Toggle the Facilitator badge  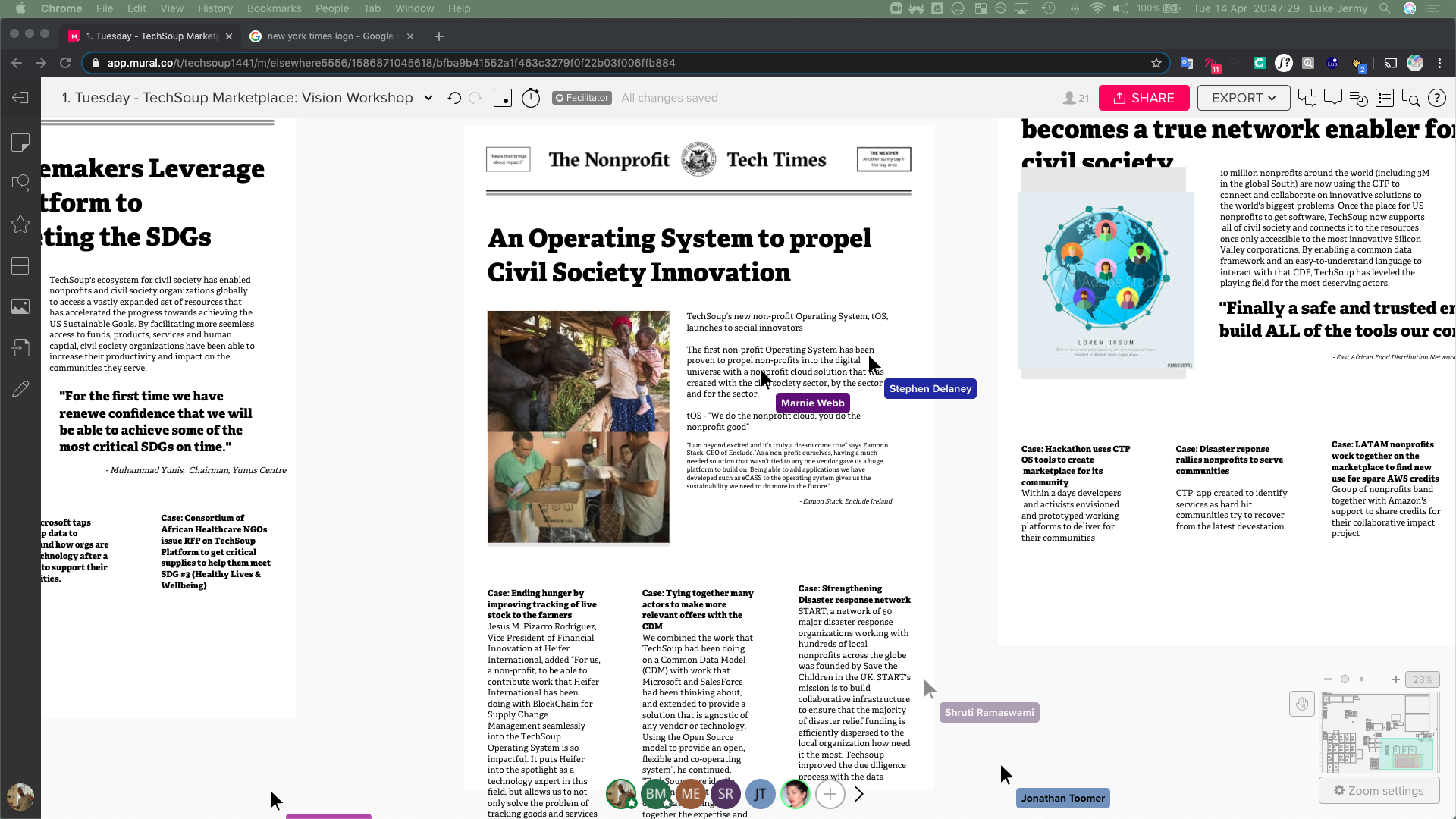pyautogui.click(x=582, y=98)
